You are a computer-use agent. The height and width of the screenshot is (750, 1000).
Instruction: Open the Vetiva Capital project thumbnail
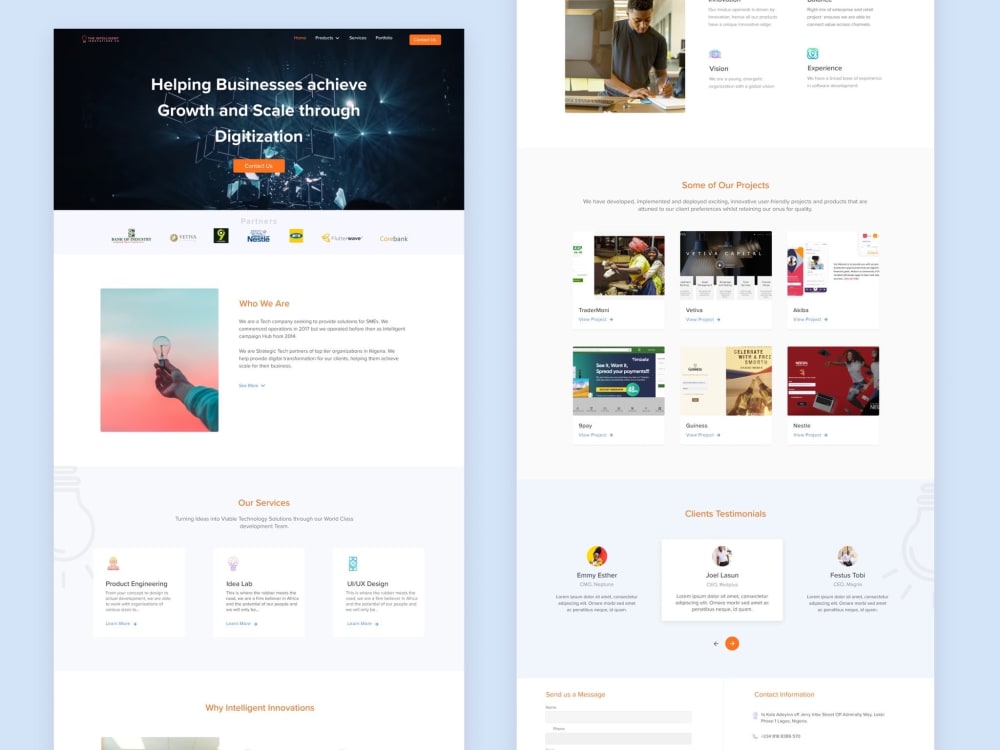tap(726, 265)
